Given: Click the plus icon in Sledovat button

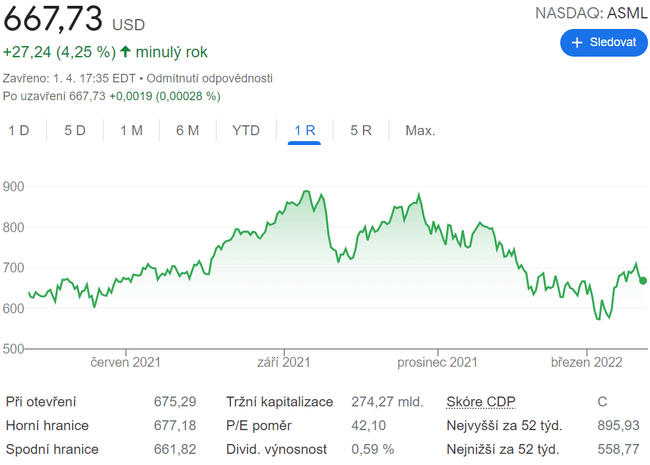Looking at the screenshot, I should coord(577,43).
